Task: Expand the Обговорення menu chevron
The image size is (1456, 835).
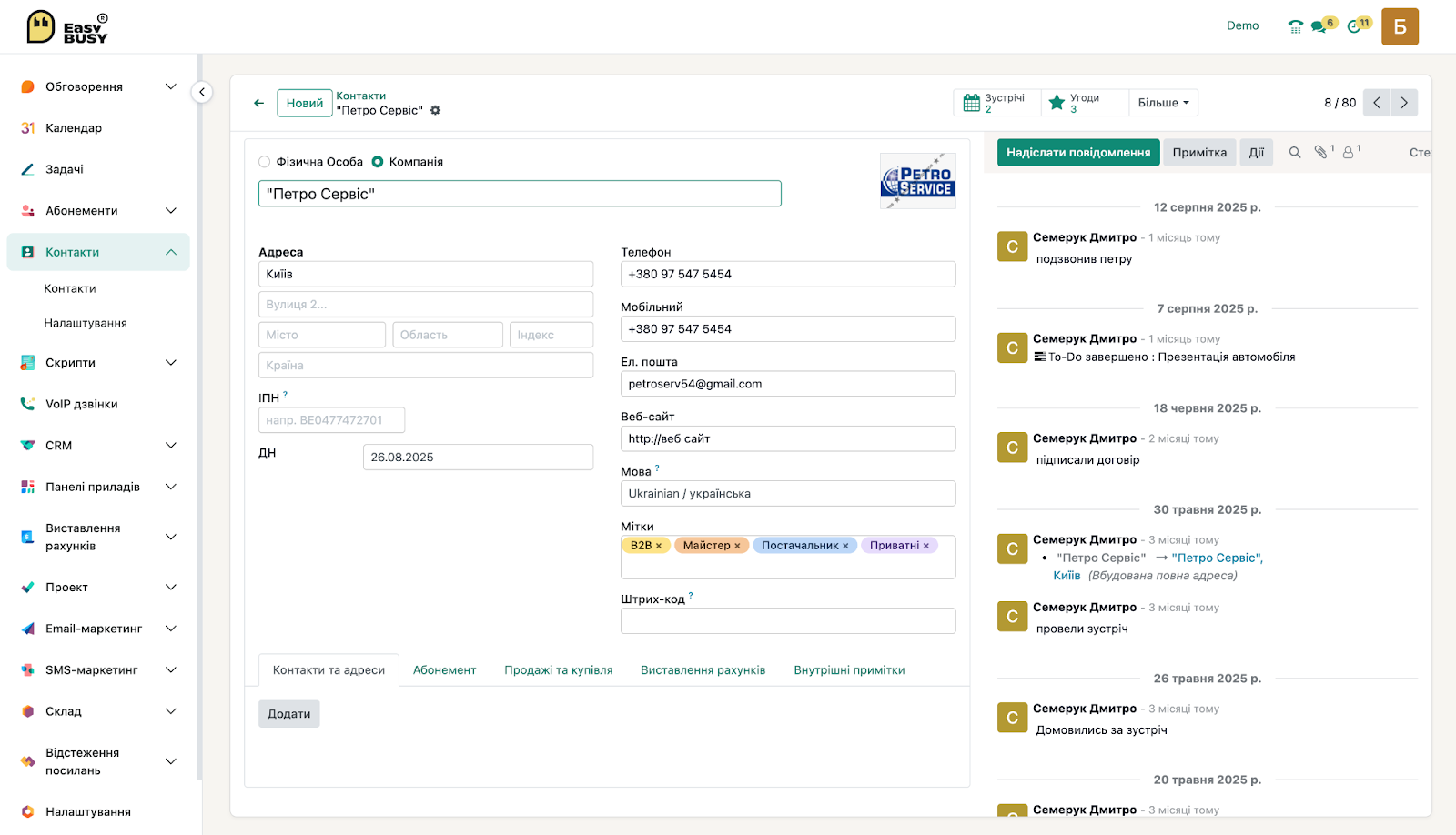Action: coord(170,87)
